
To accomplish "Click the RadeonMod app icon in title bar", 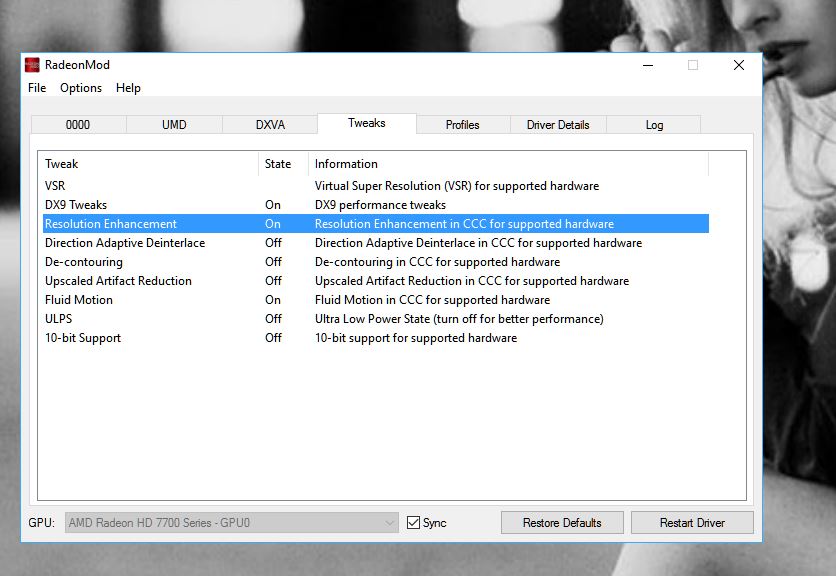I will pyautogui.click(x=32, y=65).
